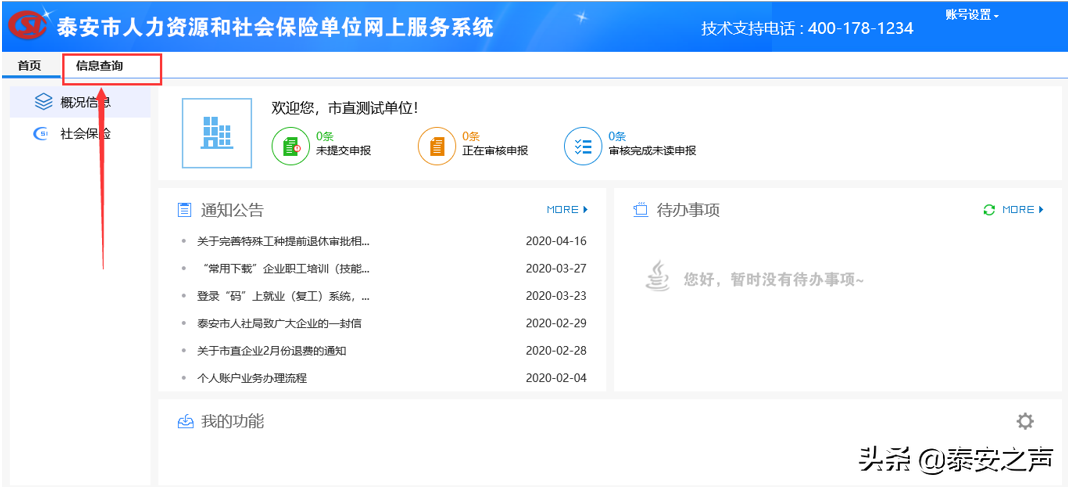The width and height of the screenshot is (1068, 487).
Task: Select 概况信息 in the sidebar
Action: 80,102
